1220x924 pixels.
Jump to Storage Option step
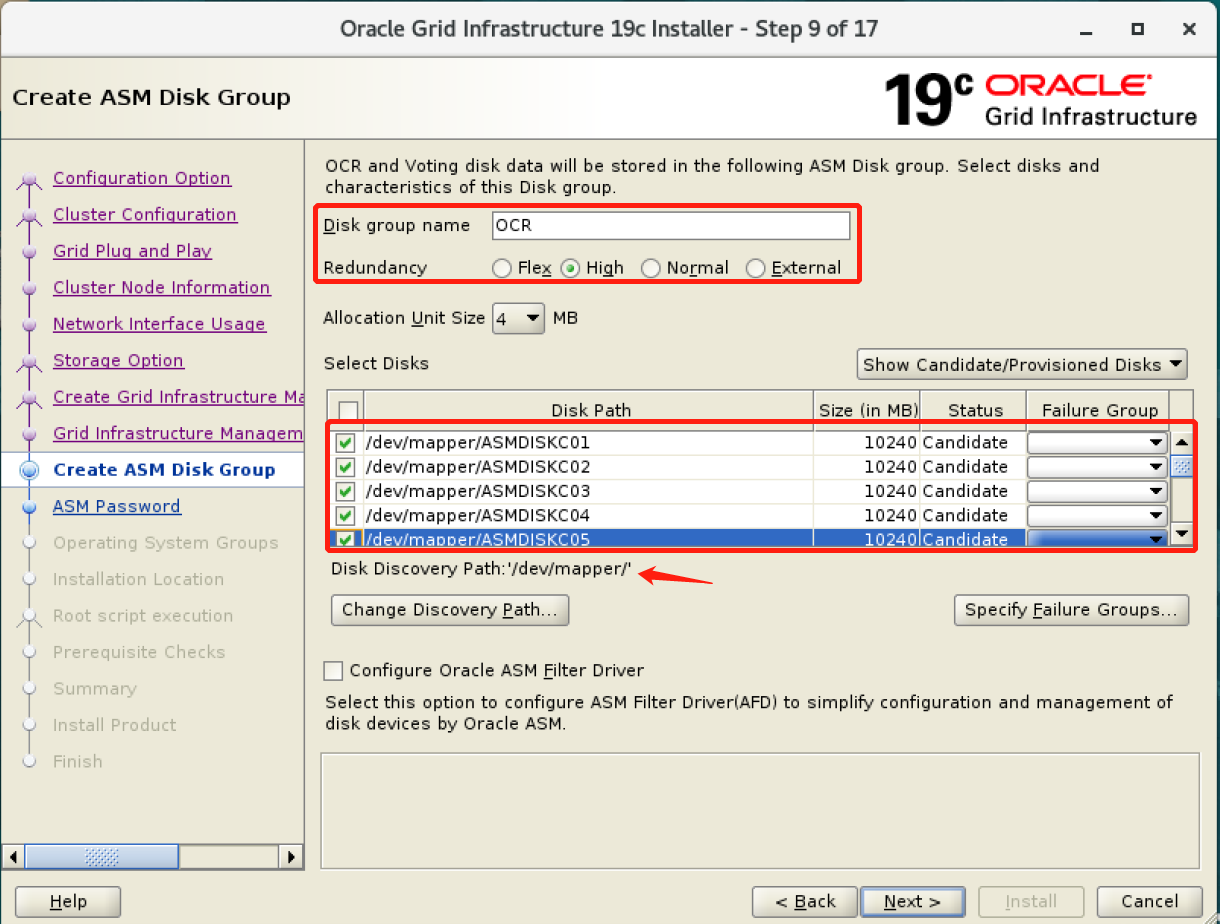(118, 360)
